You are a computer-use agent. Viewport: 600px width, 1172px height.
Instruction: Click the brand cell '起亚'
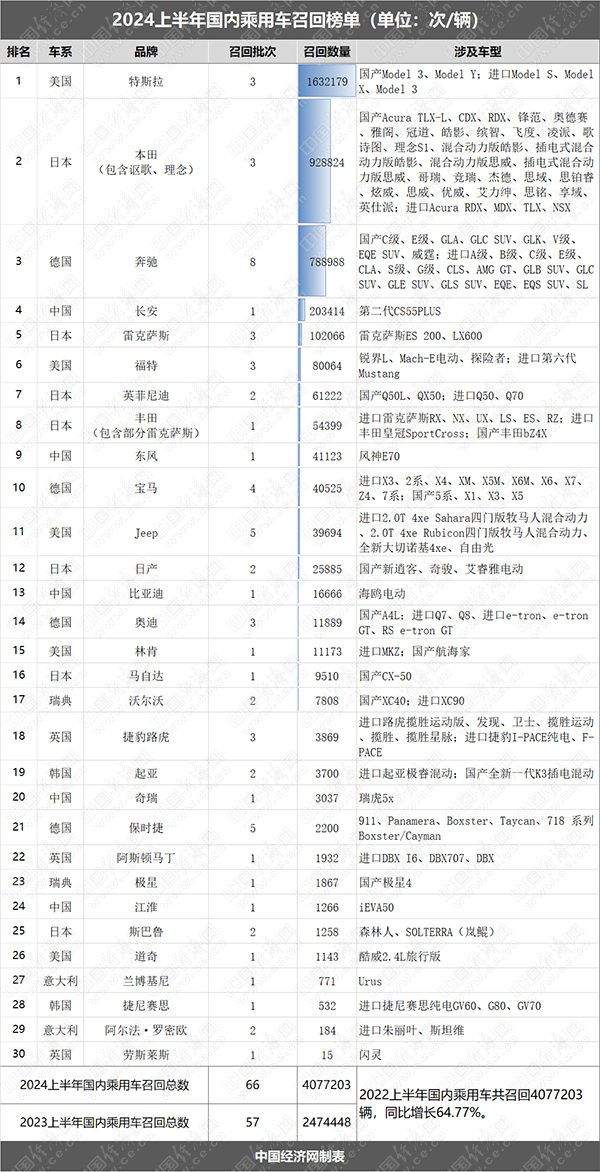(146, 773)
